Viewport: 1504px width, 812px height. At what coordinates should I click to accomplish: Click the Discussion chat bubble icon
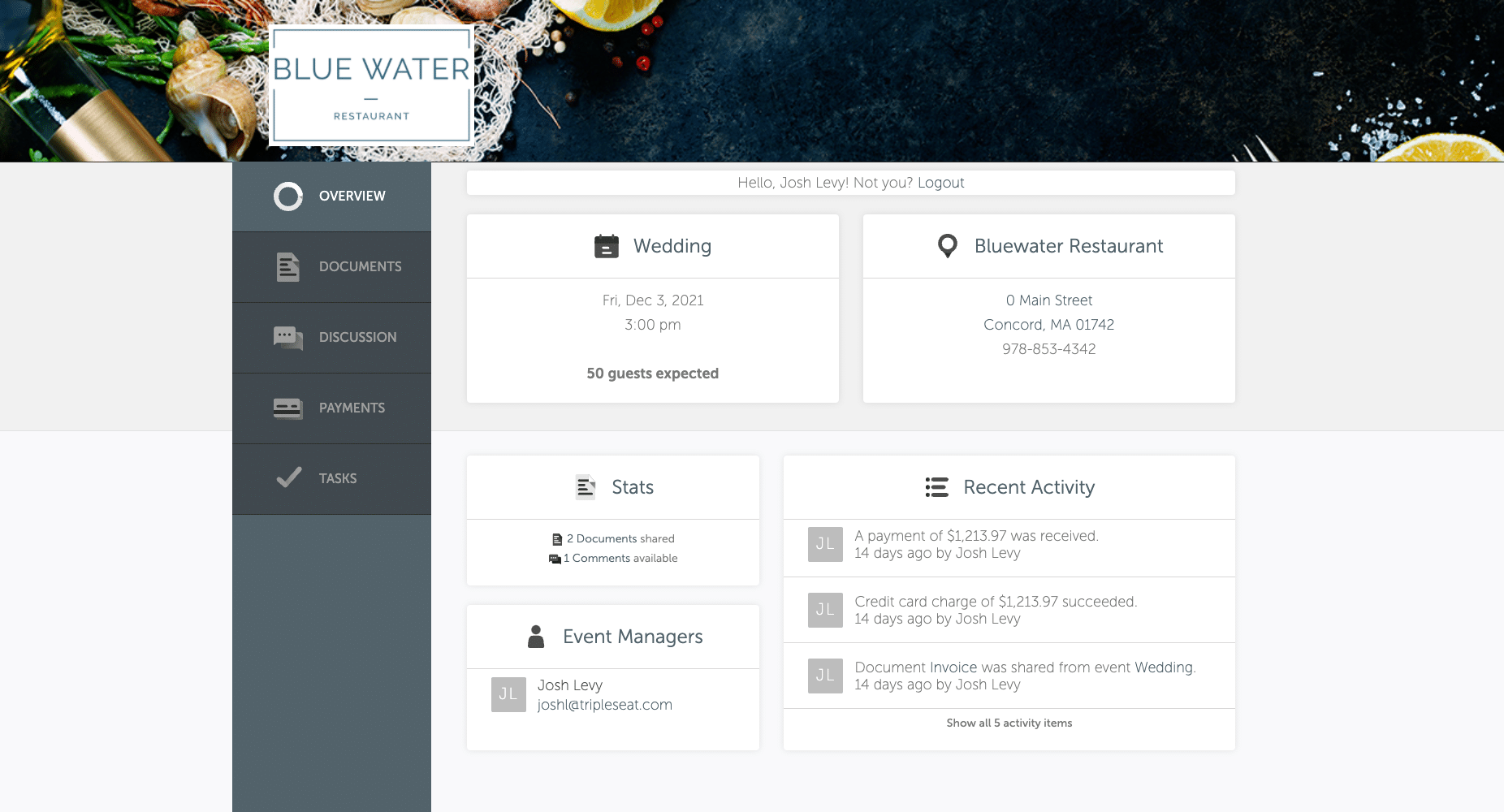coord(288,337)
